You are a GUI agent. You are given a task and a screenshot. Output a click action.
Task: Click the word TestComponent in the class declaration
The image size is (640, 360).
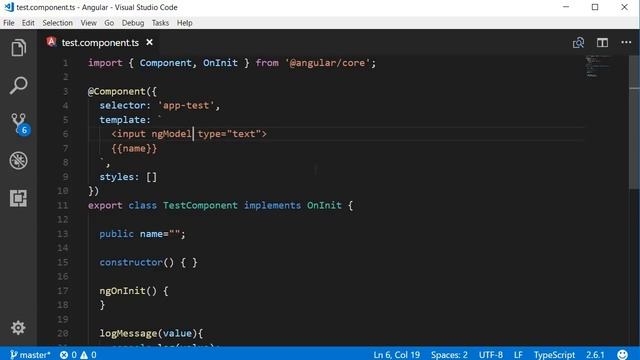200,205
